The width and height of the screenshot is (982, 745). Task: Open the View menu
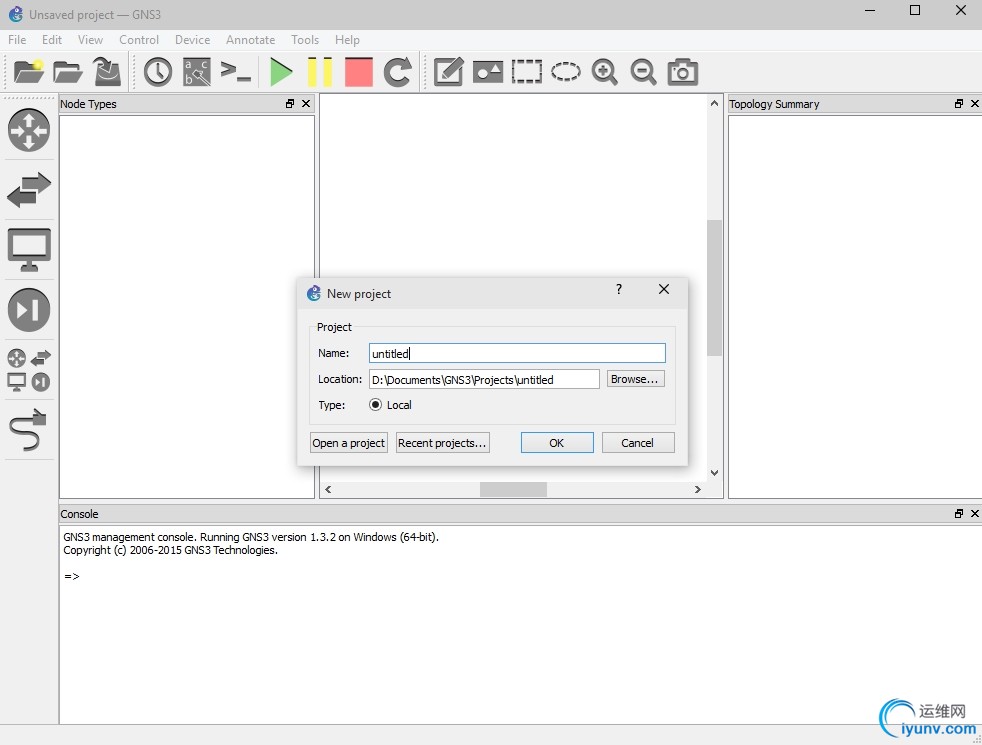click(x=90, y=39)
